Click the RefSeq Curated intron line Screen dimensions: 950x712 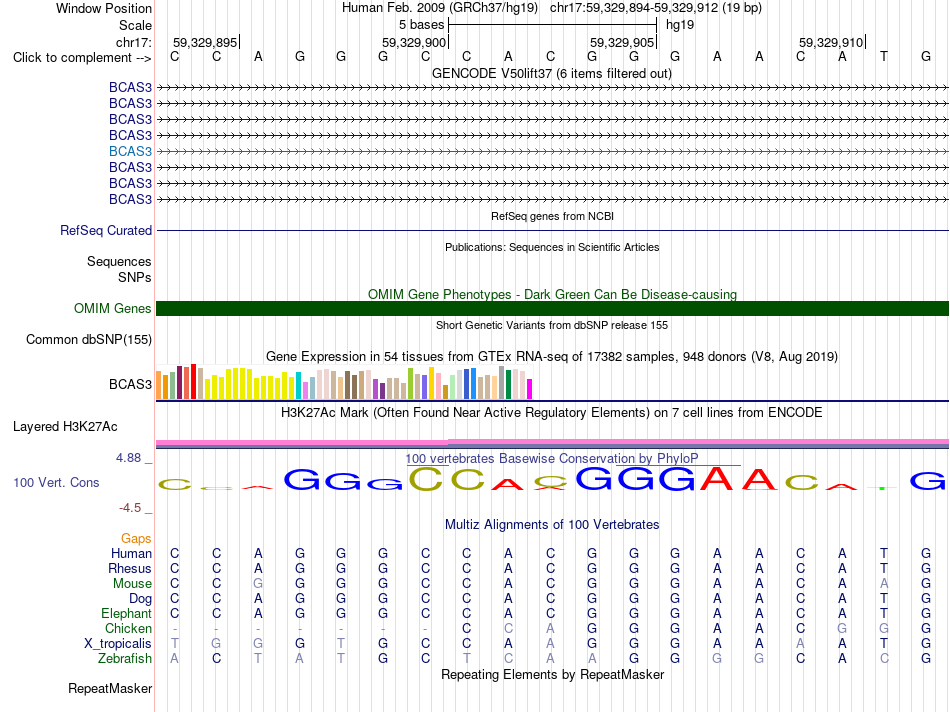point(552,230)
